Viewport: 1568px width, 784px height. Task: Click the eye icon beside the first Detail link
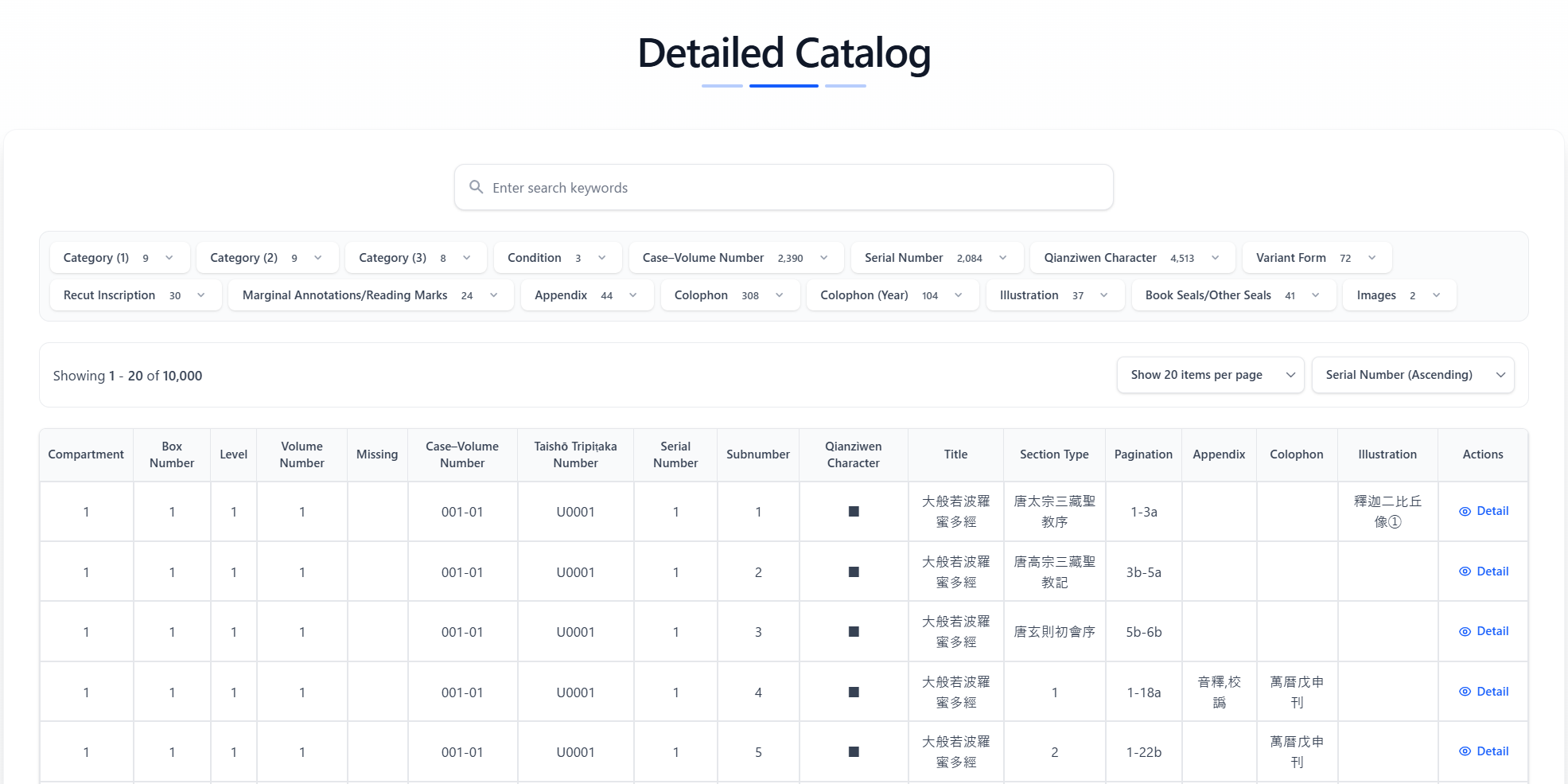1464,510
